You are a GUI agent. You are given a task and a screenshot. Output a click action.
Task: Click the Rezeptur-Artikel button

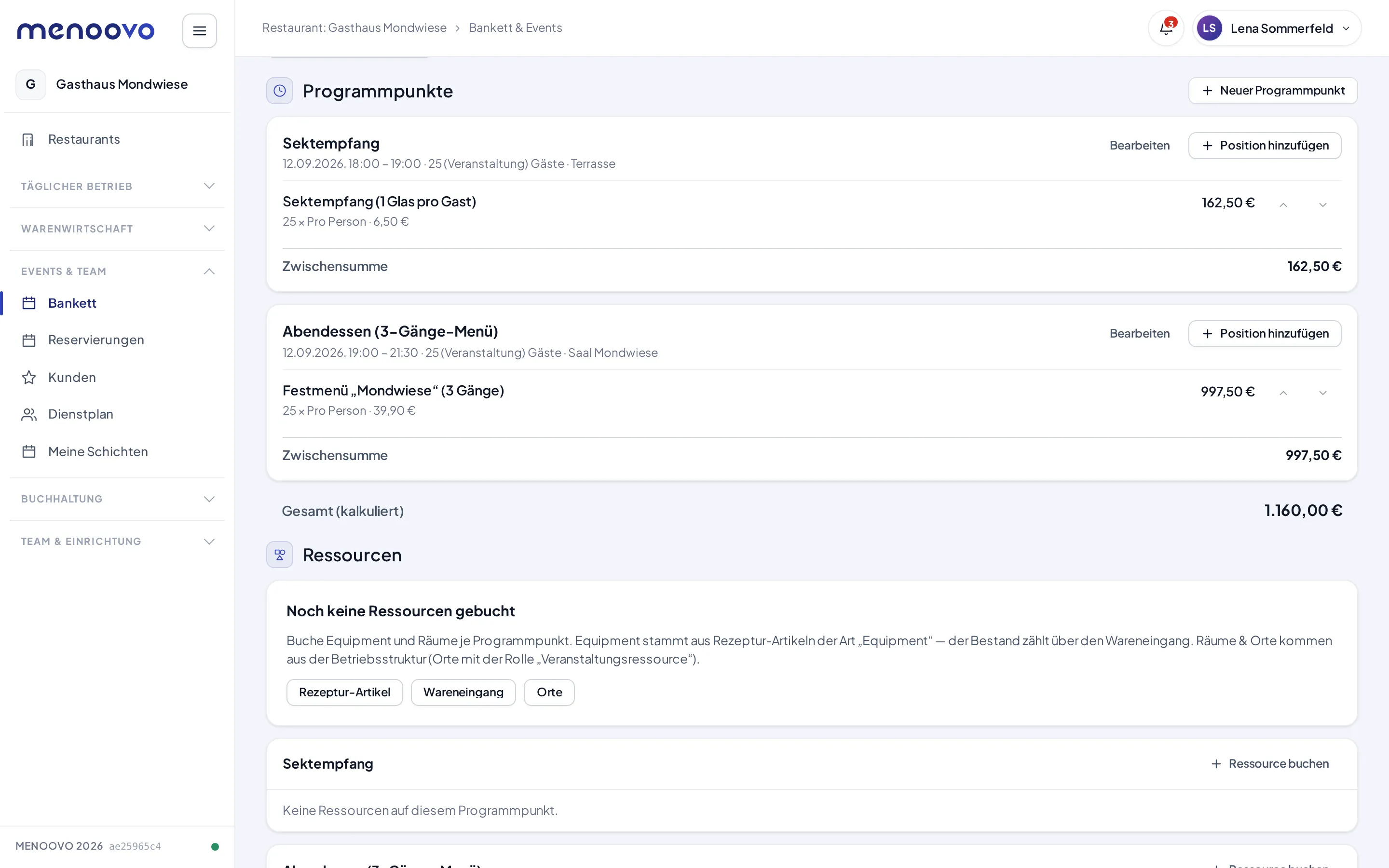coord(344,692)
